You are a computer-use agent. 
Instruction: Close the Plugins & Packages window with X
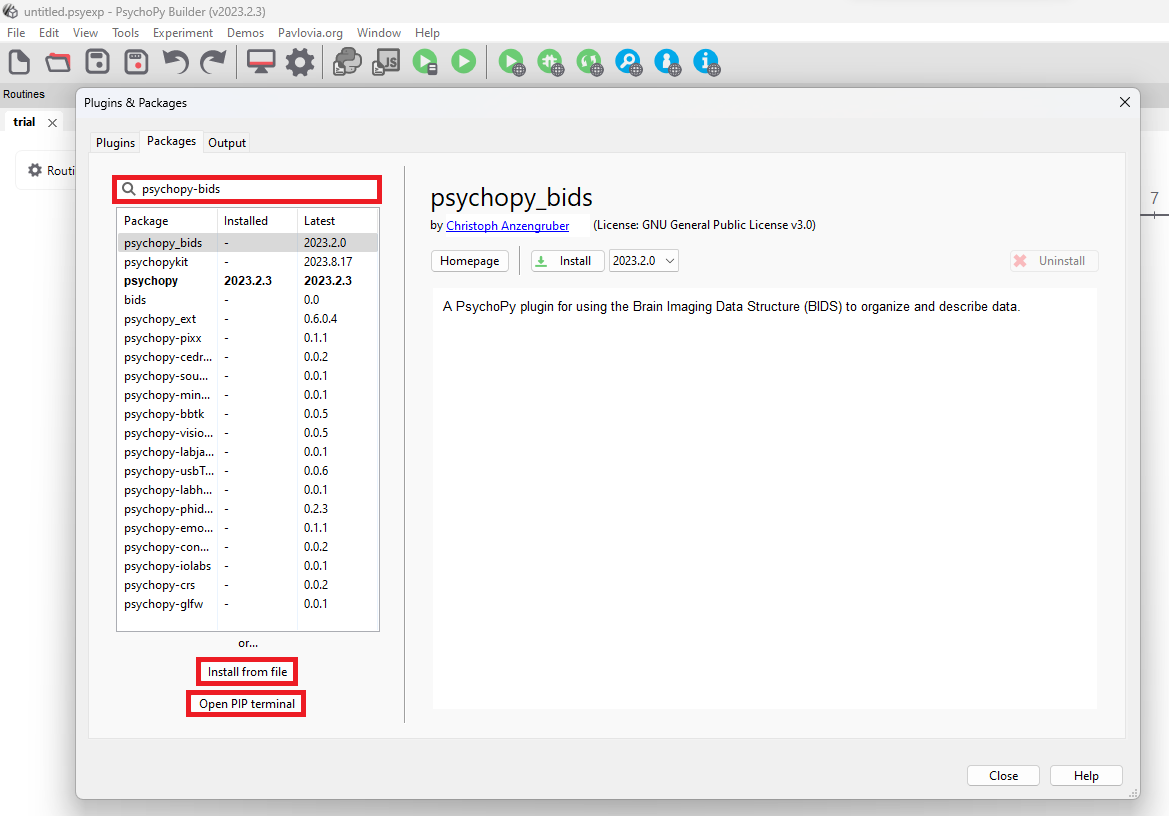pos(1125,102)
